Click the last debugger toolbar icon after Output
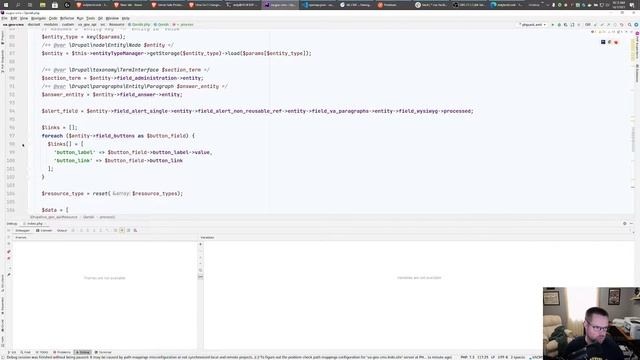The image size is (640, 360). [135, 231]
